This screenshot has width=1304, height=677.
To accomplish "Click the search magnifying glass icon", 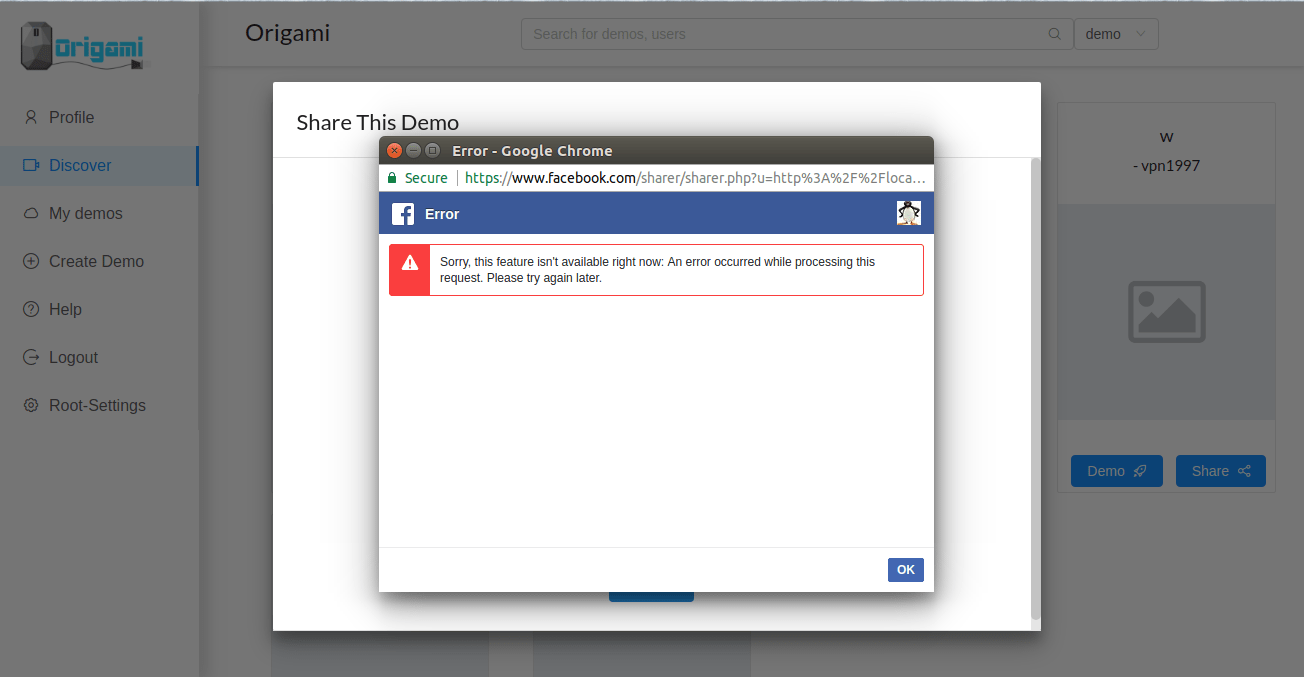I will (1054, 33).
